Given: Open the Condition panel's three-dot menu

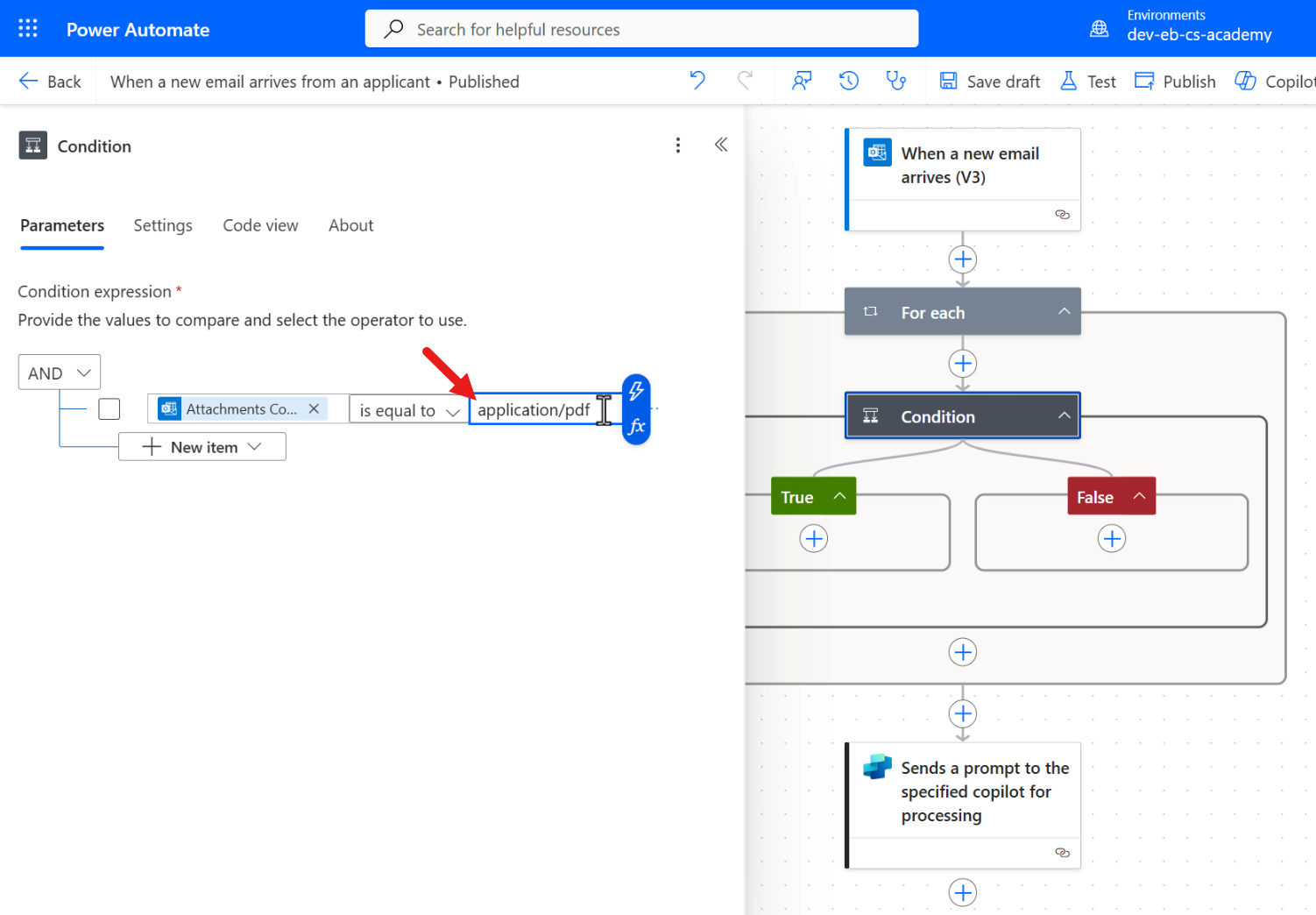Looking at the screenshot, I should (x=678, y=145).
